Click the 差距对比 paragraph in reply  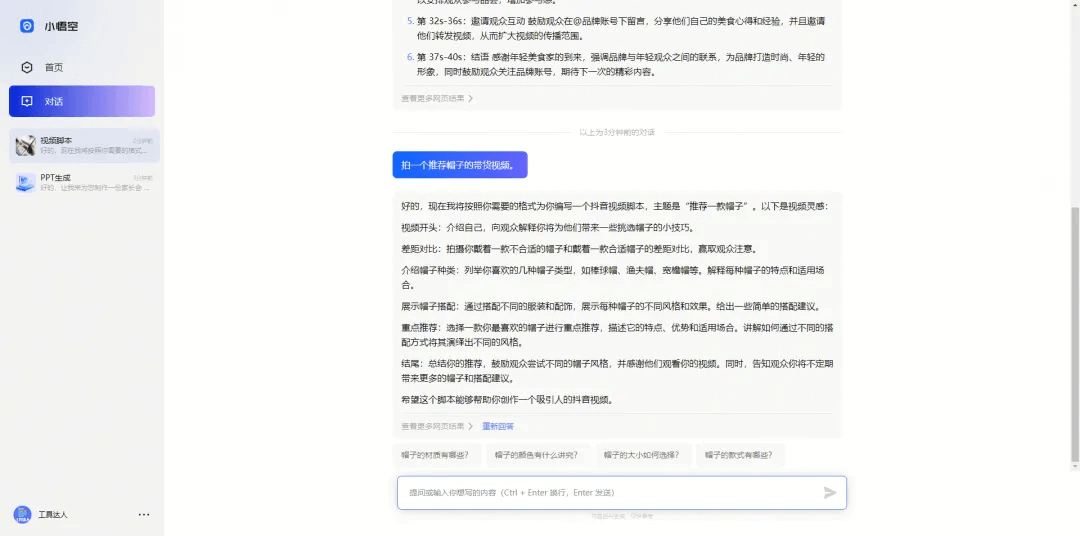(579, 249)
